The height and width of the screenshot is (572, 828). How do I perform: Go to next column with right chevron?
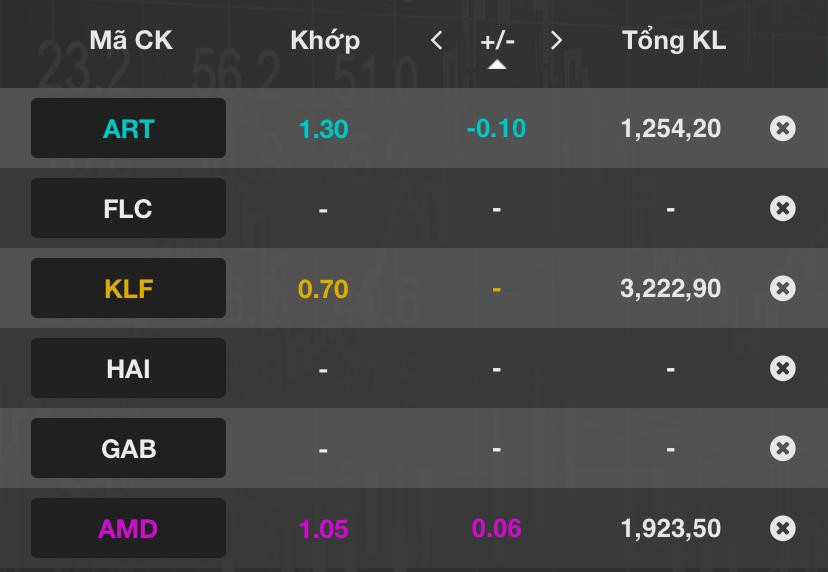[x=557, y=40]
